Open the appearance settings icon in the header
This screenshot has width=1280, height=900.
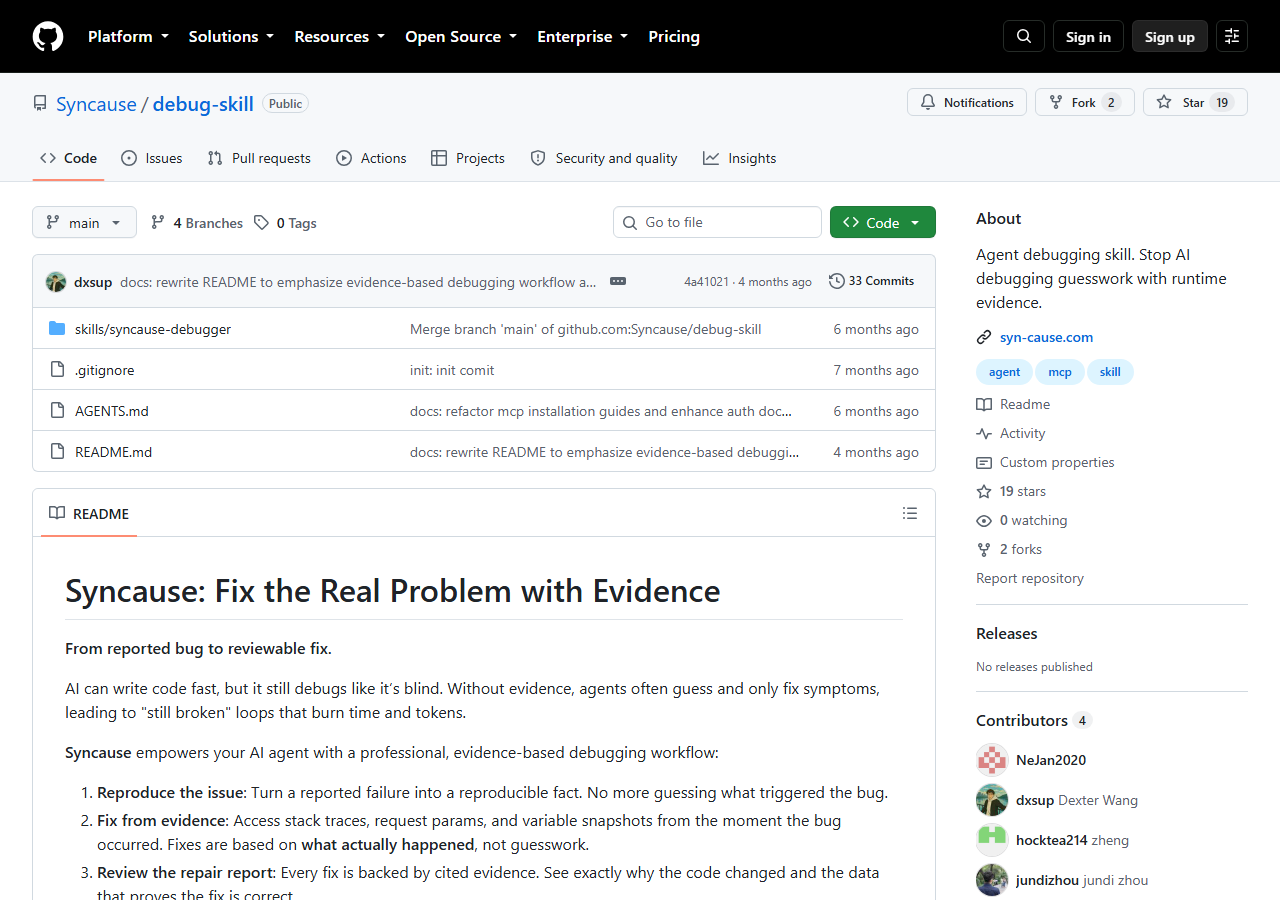point(1232,37)
